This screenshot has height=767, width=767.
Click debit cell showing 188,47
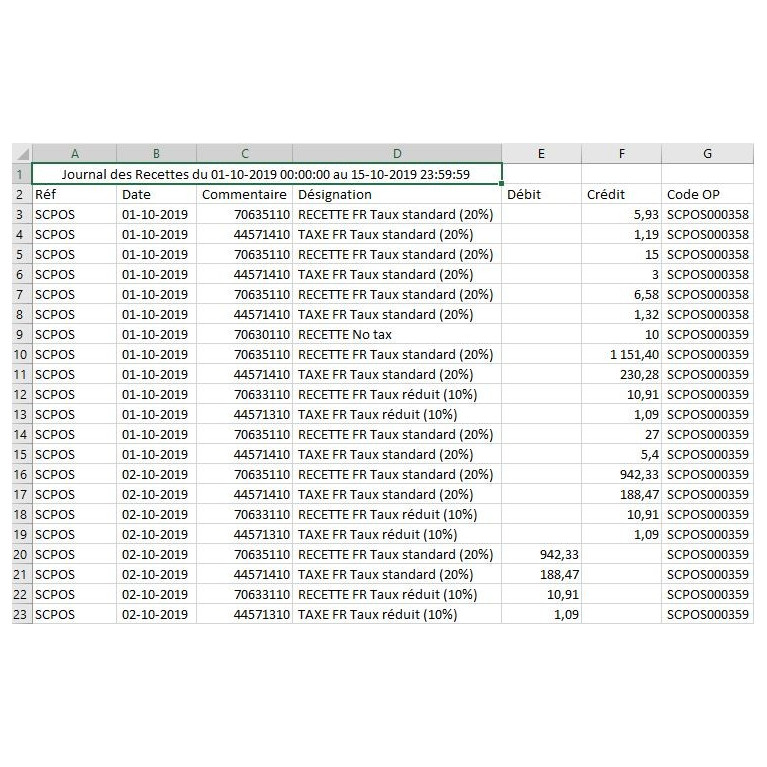tap(541, 574)
